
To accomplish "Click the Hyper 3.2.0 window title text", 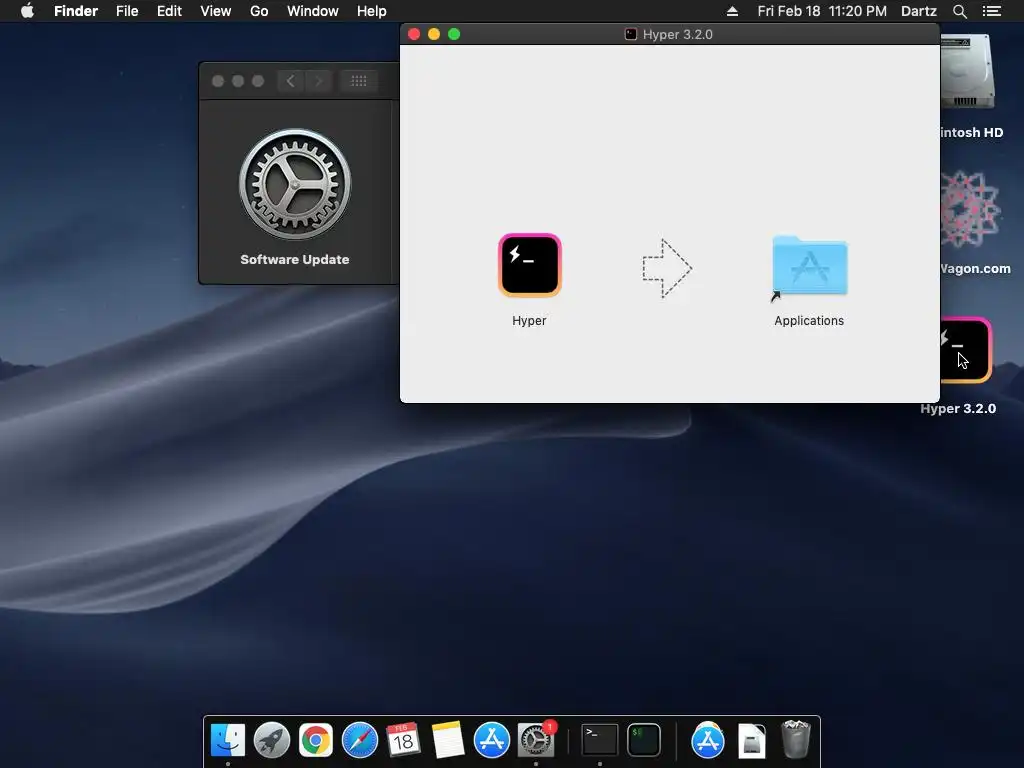I will tap(678, 35).
